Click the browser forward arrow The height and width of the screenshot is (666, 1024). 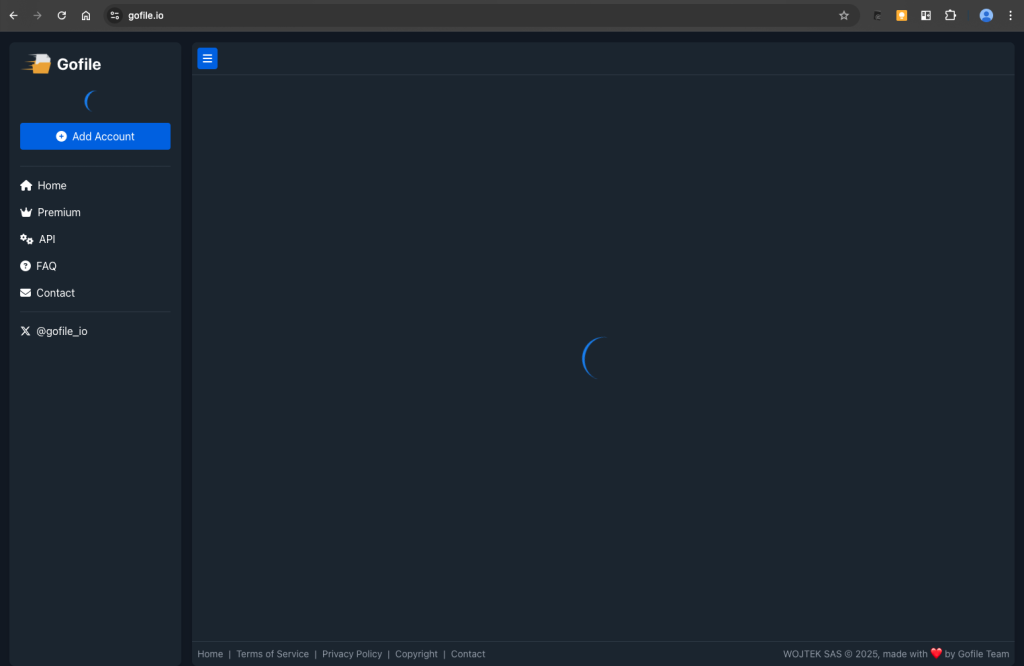pyautogui.click(x=37, y=16)
